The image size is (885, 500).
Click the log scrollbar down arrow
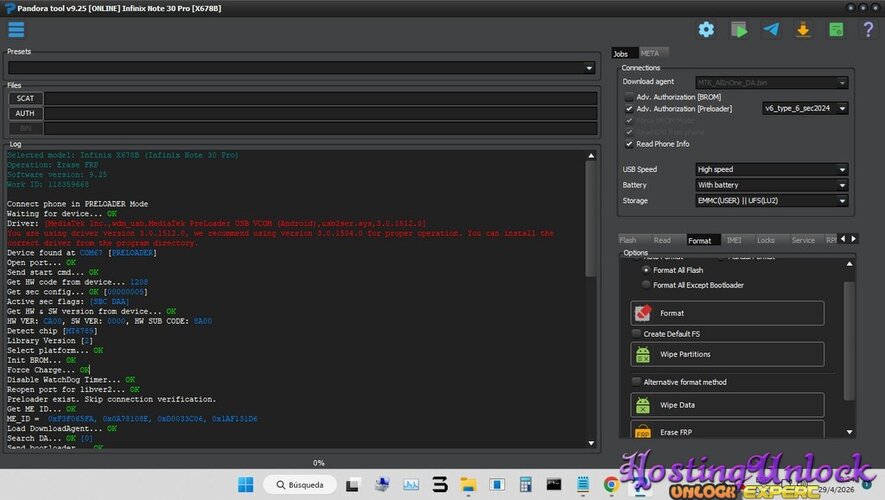tap(591, 444)
